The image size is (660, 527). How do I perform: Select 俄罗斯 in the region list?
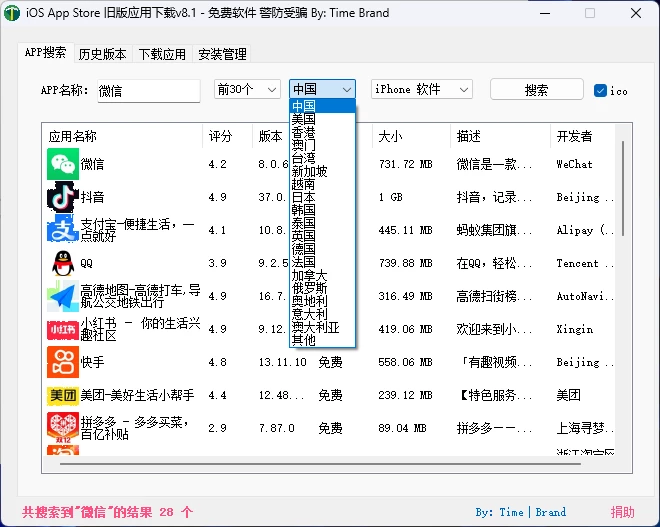click(x=322, y=288)
